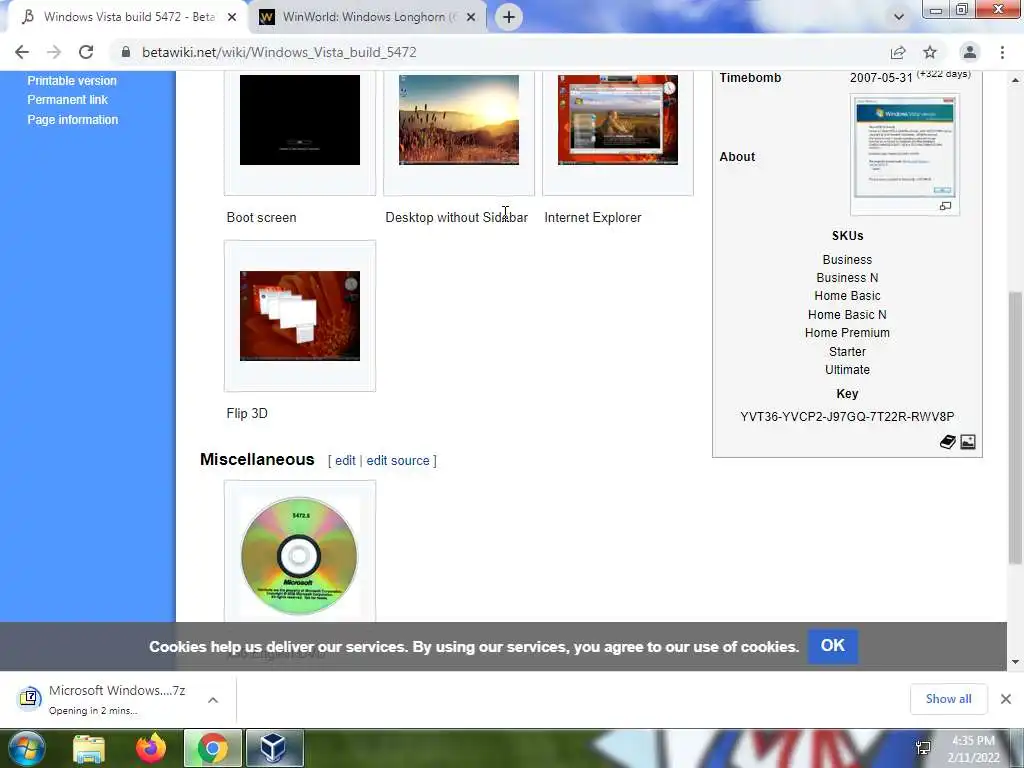Click Show all downloads
Image resolution: width=1024 pixels, height=768 pixels.
[948, 699]
